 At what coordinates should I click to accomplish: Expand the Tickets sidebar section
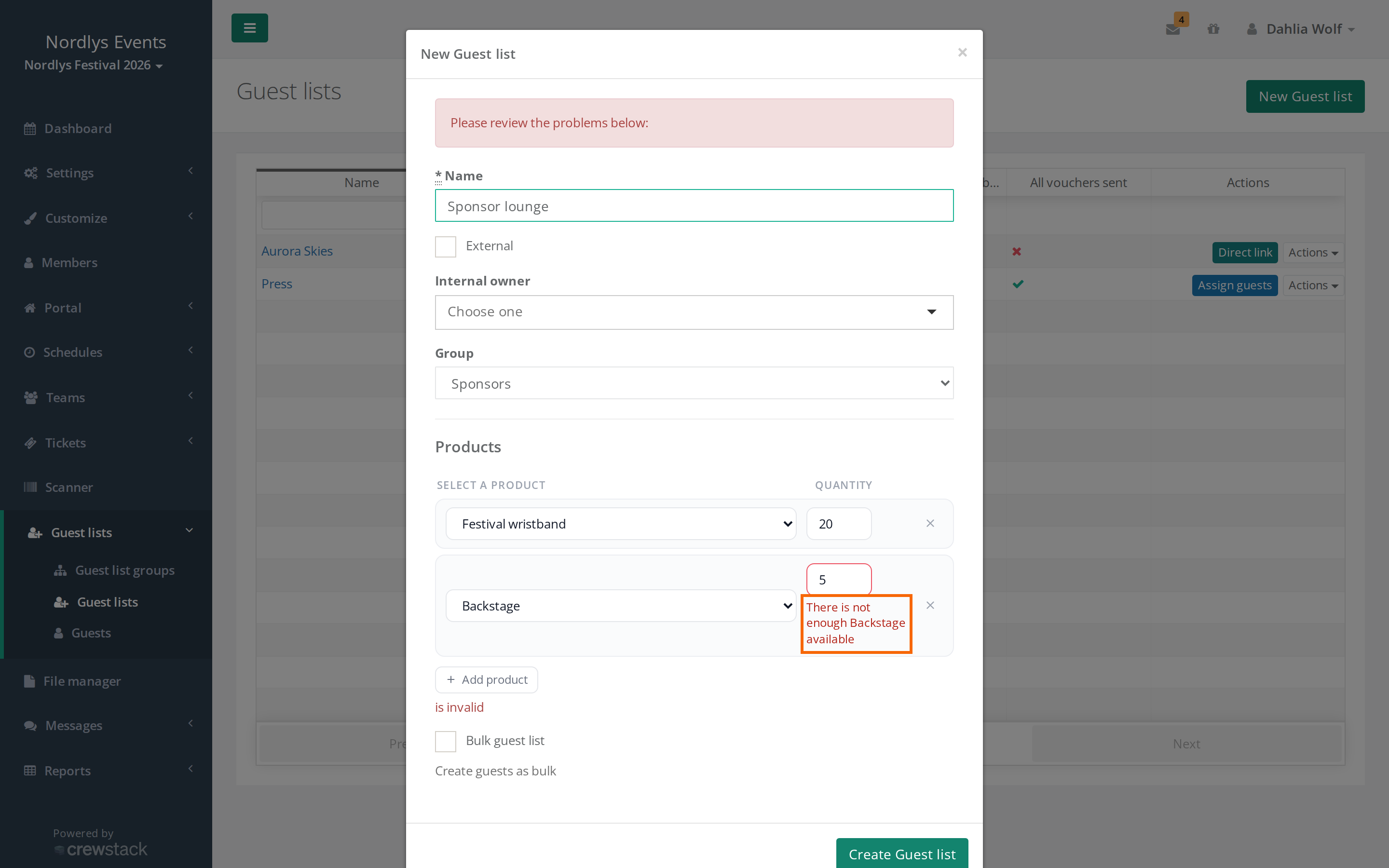pyautogui.click(x=106, y=443)
